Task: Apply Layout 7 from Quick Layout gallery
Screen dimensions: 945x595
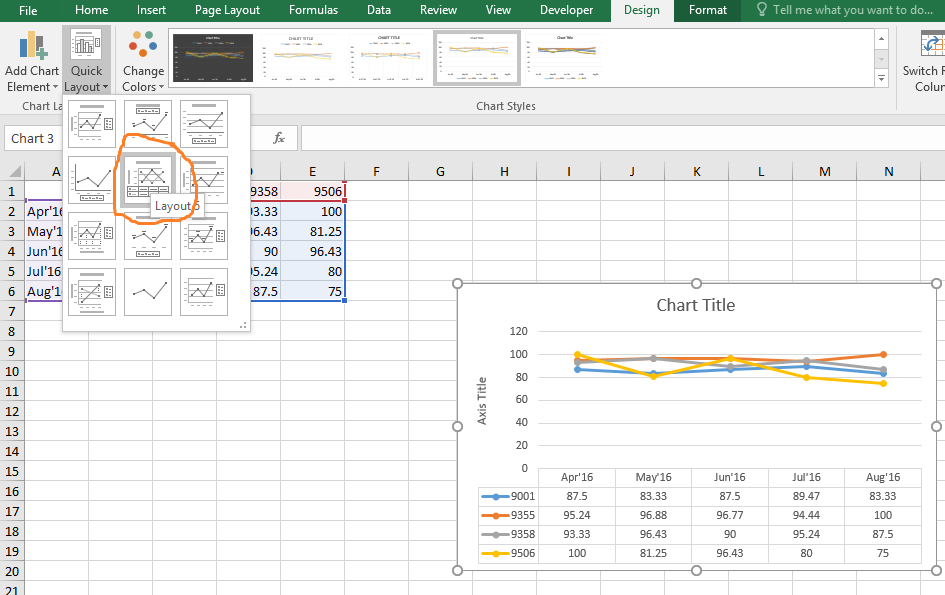Action: click(x=92, y=236)
